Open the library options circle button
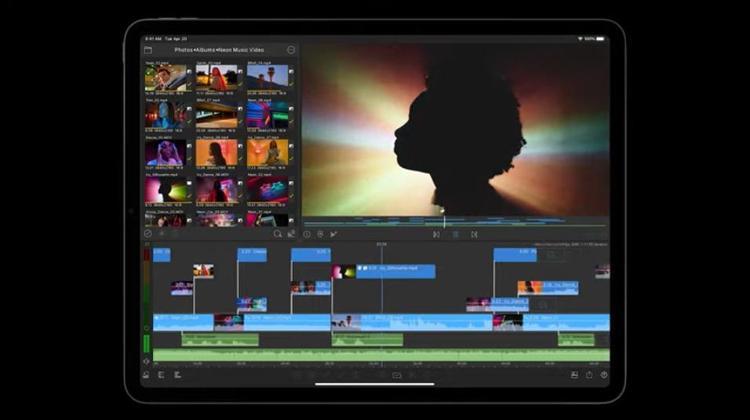Viewport: 750px width, 420px height. [x=291, y=49]
